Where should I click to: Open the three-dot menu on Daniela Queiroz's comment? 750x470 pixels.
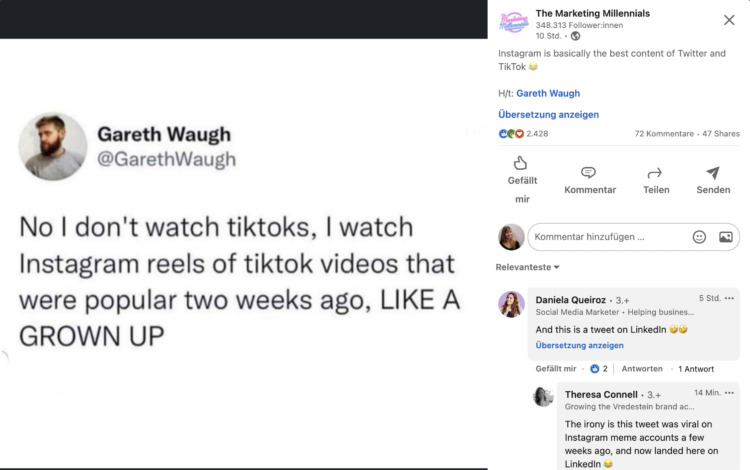coord(729,298)
